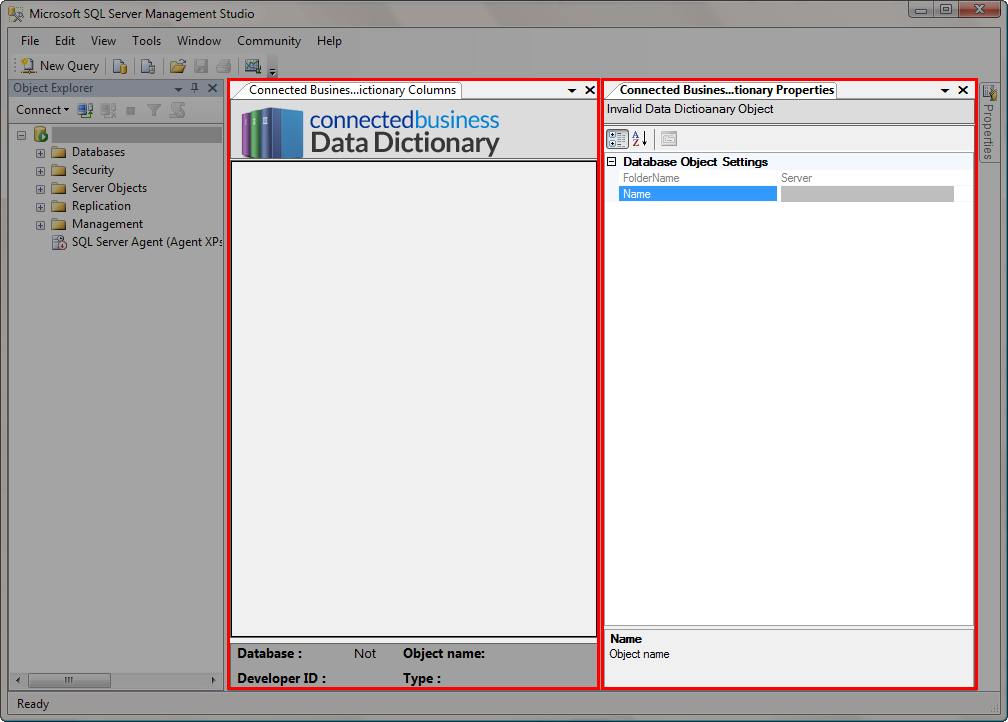Open the auto-hidden Properties side tab
This screenshot has width=1008, height=722.
pyautogui.click(x=988, y=123)
